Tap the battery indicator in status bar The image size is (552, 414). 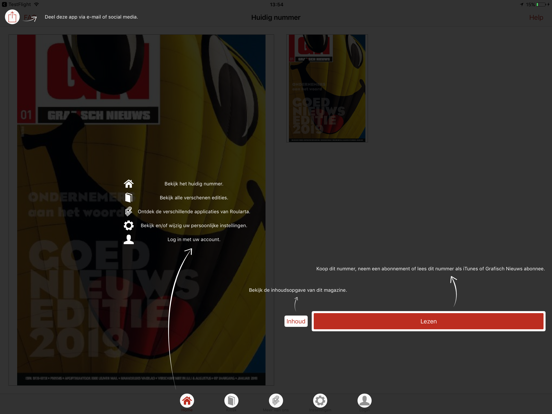click(542, 5)
